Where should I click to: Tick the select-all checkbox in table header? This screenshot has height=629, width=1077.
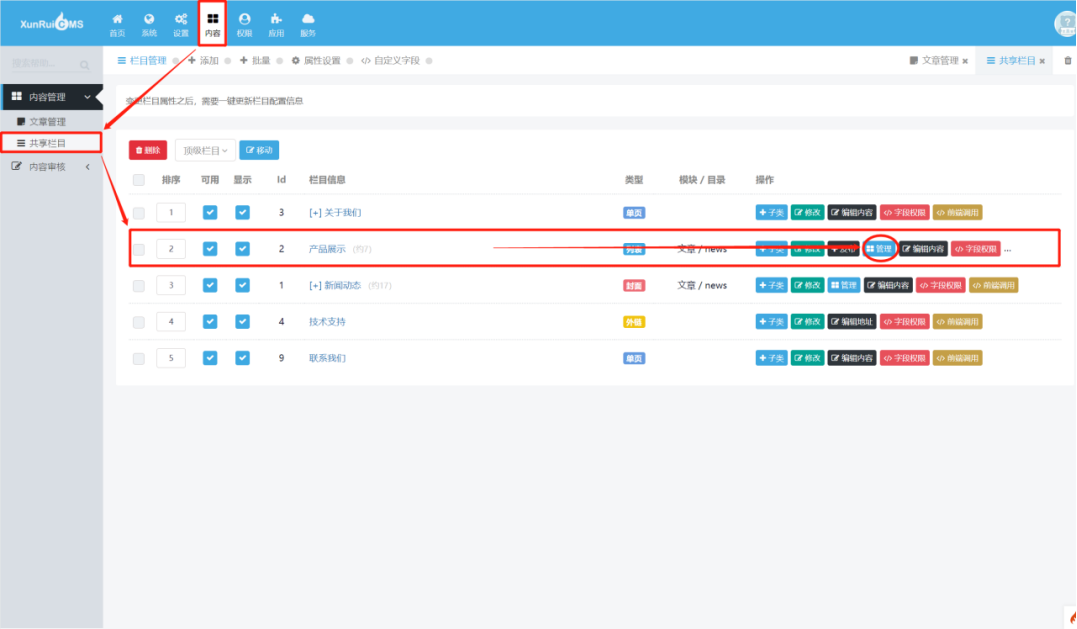[139, 180]
